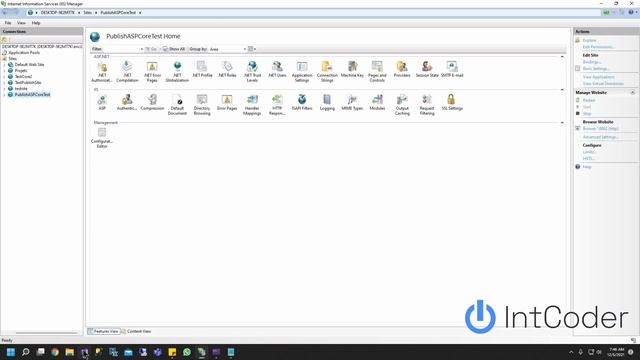The image size is (640, 360).
Task: Open Configuration Editor feature
Action: point(102,137)
